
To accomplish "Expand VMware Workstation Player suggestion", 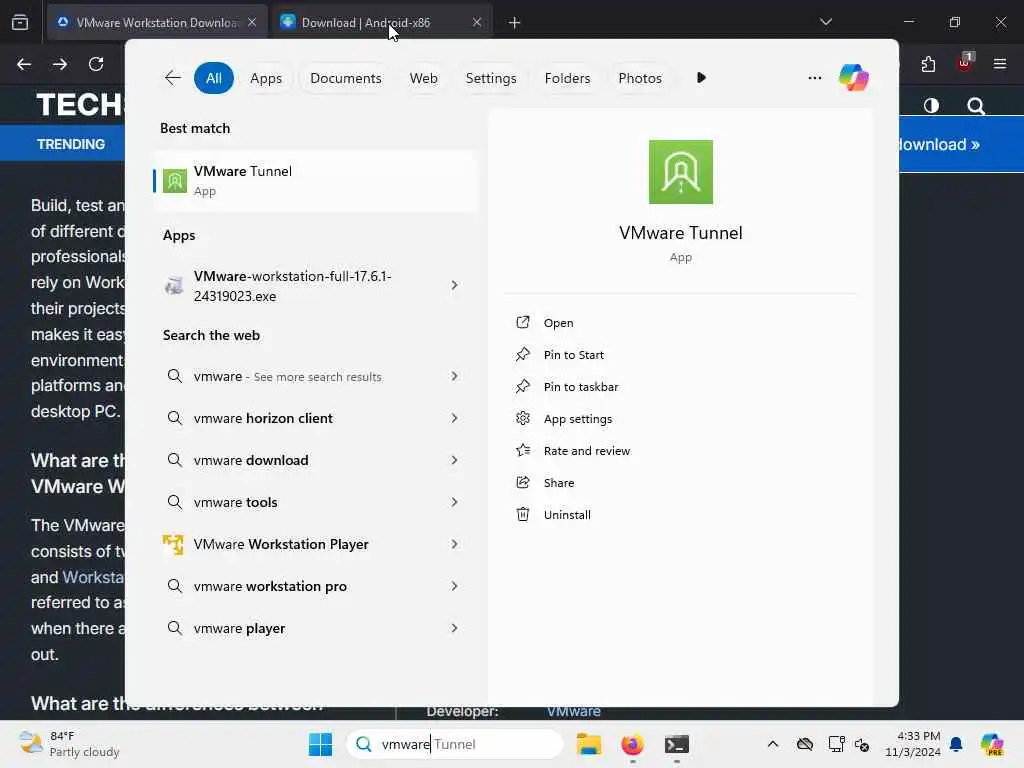I will 455,544.
